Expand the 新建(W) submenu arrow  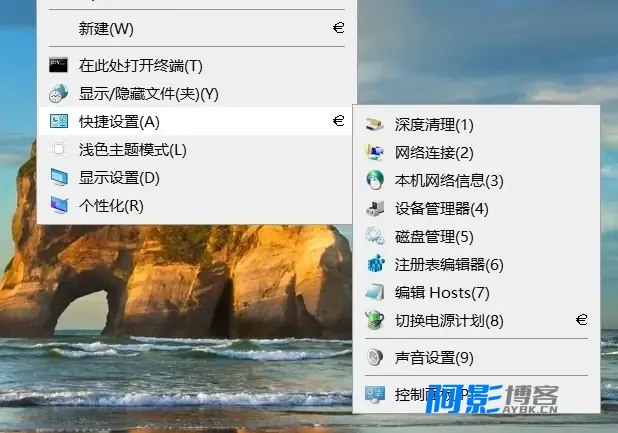pos(339,28)
